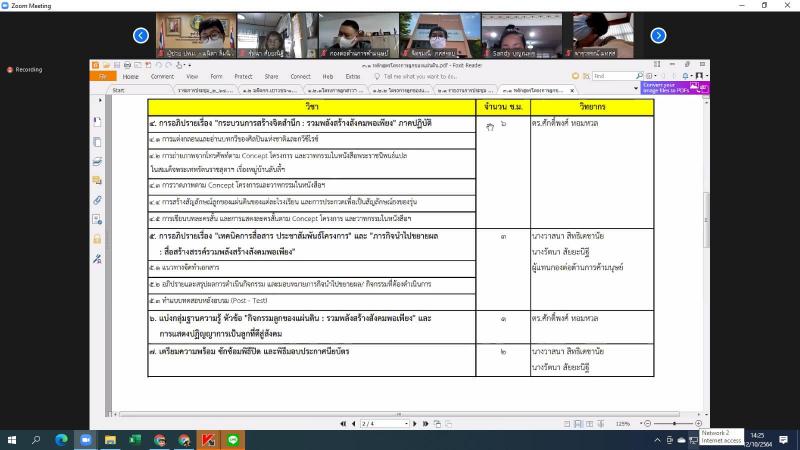Screen dimensions: 800x450
Task: Click the horizontal scrollbar under the document
Action: point(399,414)
